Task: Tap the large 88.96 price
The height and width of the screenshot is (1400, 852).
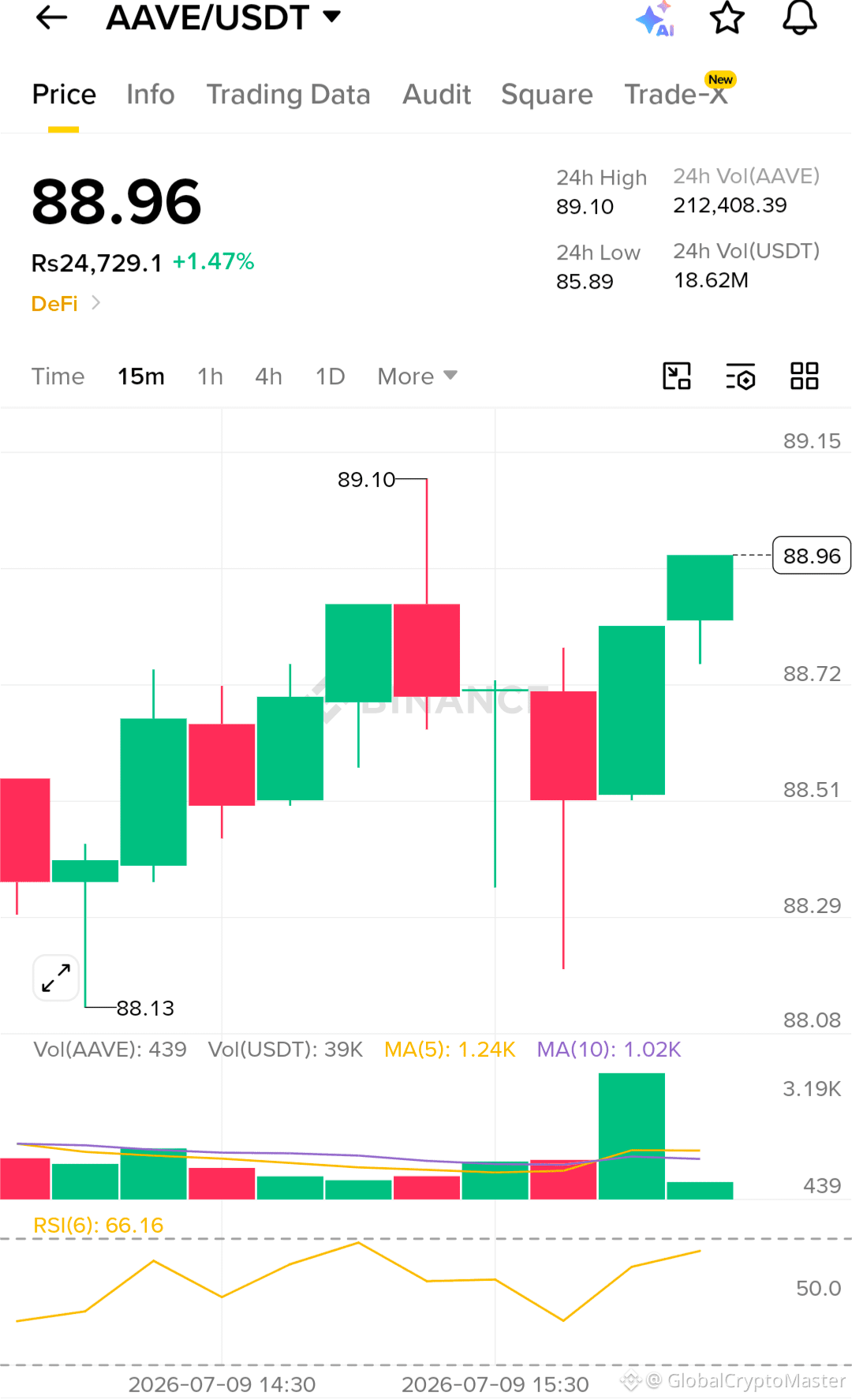Action: [x=117, y=202]
